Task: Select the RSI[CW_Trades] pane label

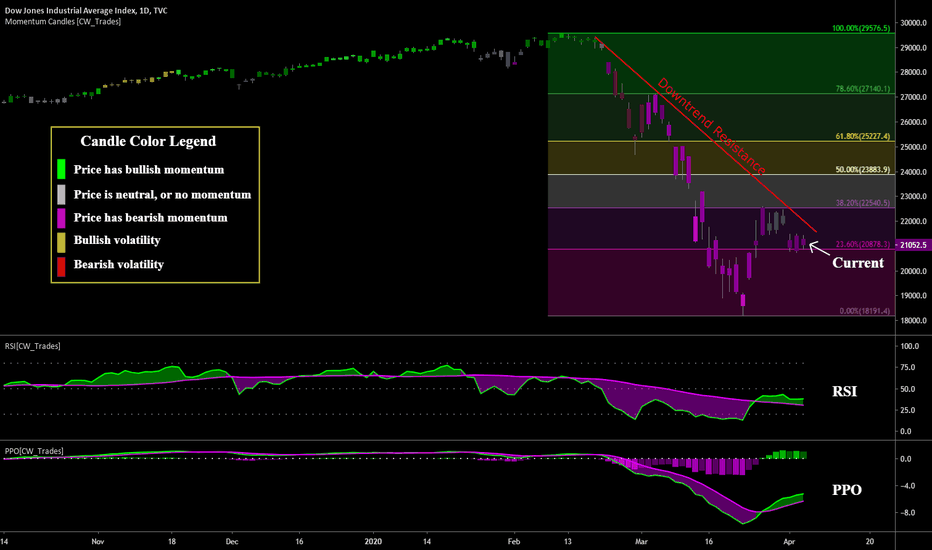Action: coord(33,346)
